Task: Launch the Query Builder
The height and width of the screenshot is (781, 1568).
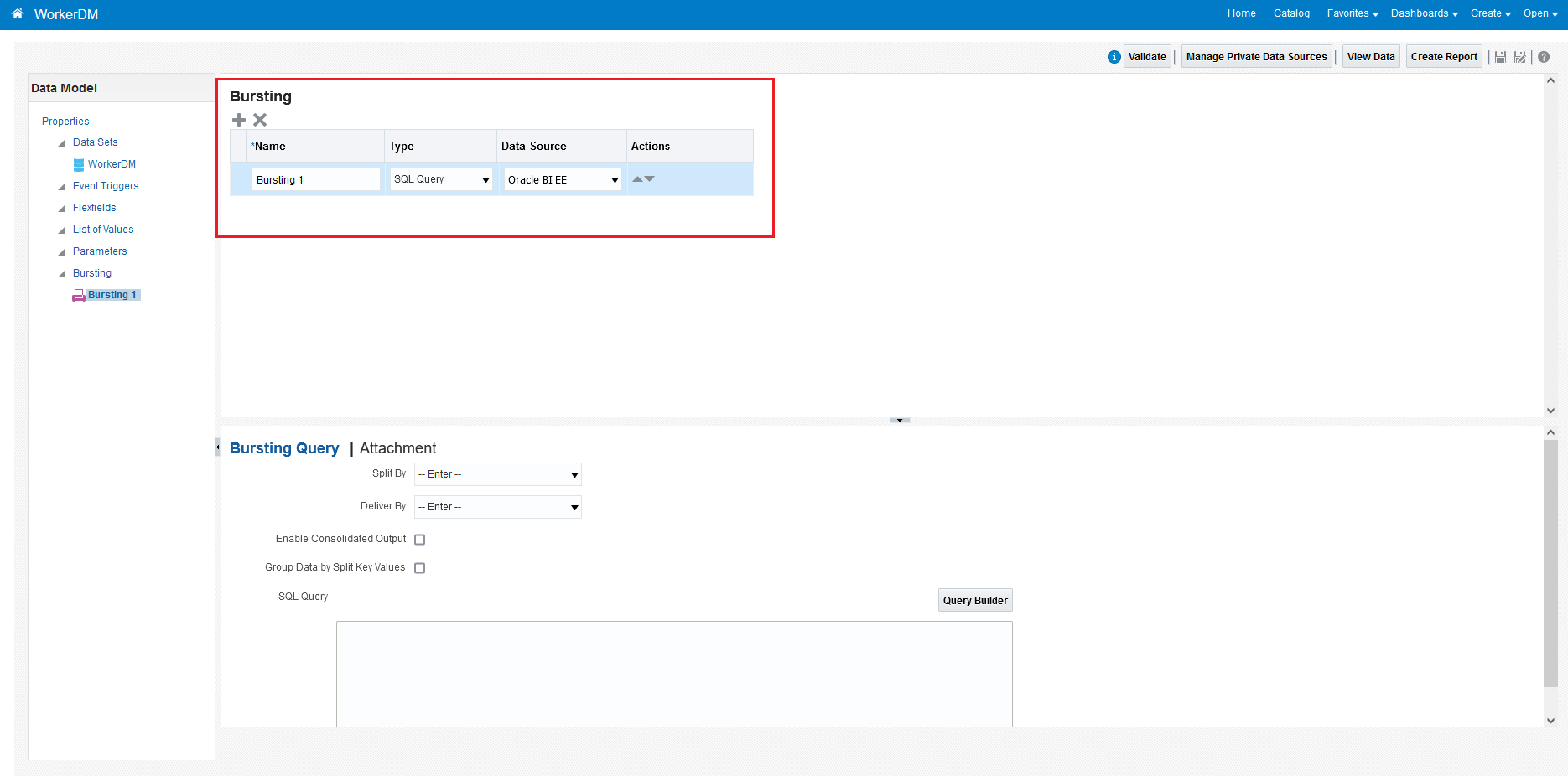Action: [974, 600]
